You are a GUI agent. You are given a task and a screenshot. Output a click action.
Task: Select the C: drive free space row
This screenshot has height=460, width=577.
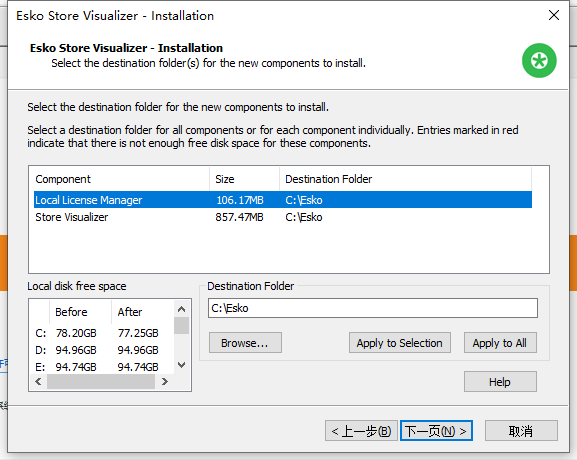(102, 333)
